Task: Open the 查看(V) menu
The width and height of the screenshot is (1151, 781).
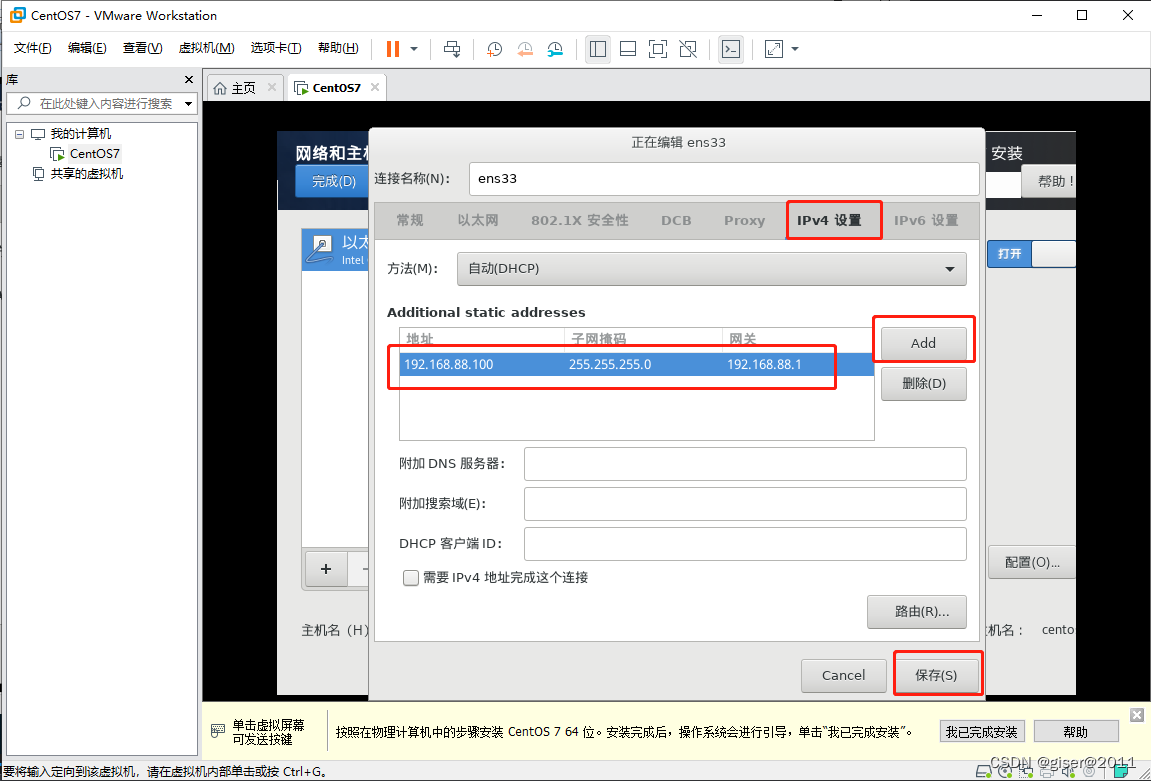Action: tap(142, 48)
